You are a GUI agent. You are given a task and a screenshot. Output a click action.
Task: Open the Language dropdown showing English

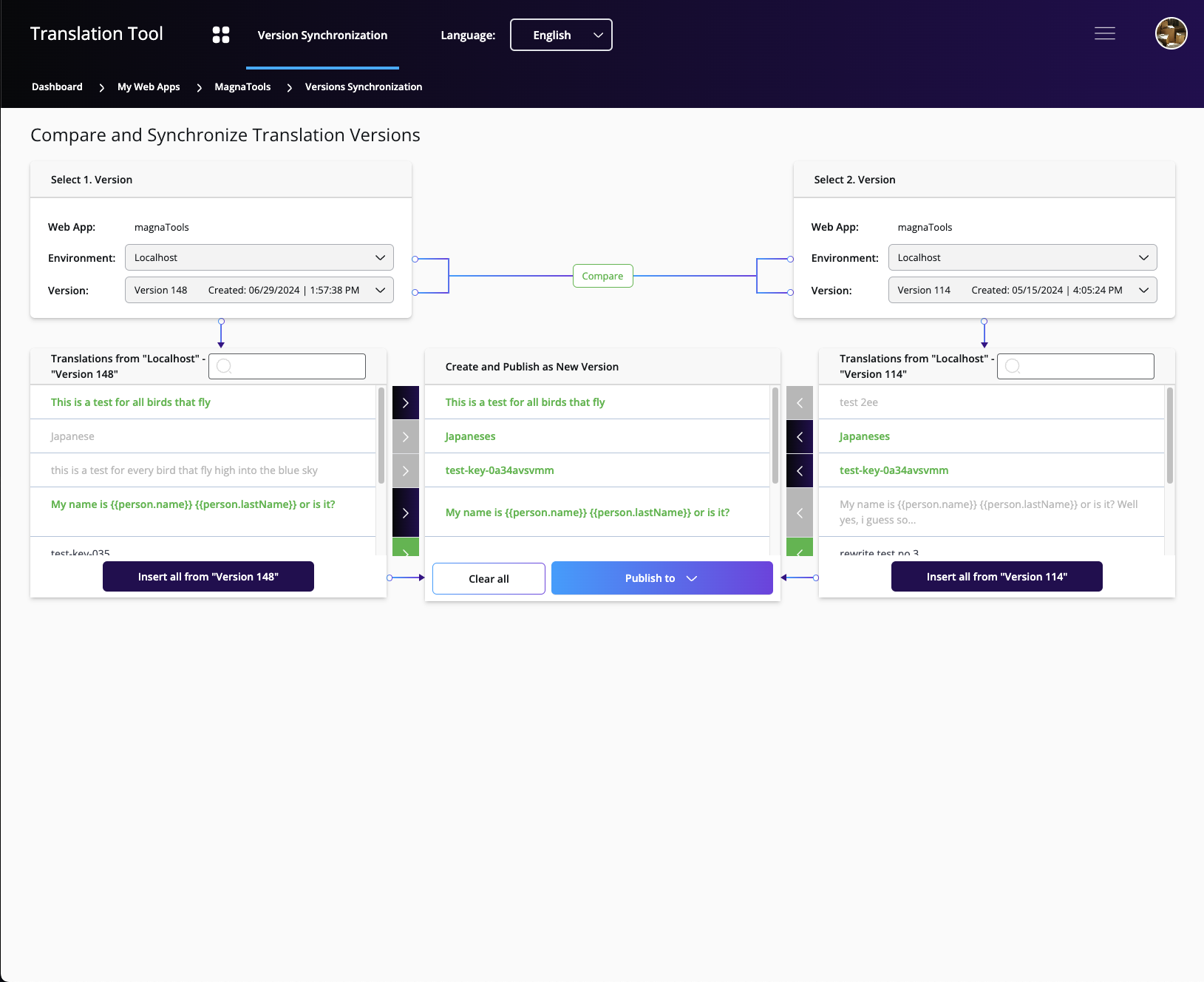tap(561, 35)
